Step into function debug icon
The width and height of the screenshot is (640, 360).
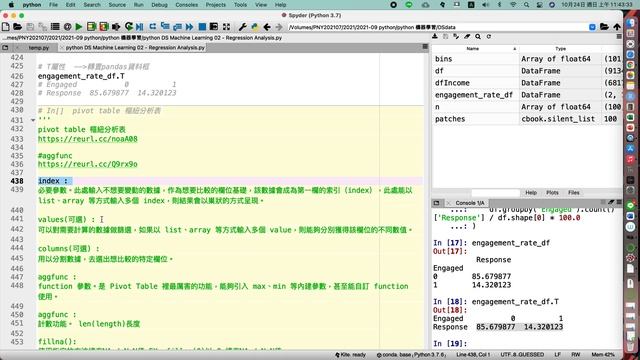[x=165, y=27]
